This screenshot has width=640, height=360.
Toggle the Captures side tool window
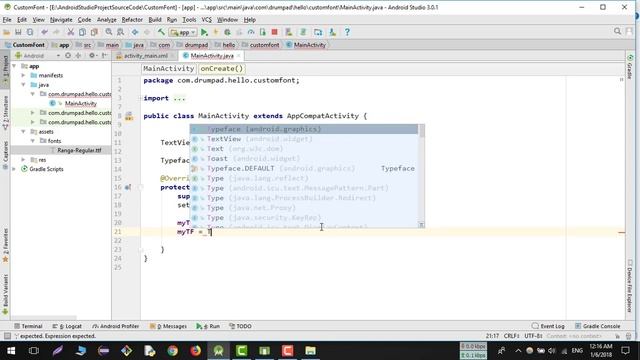5,156
